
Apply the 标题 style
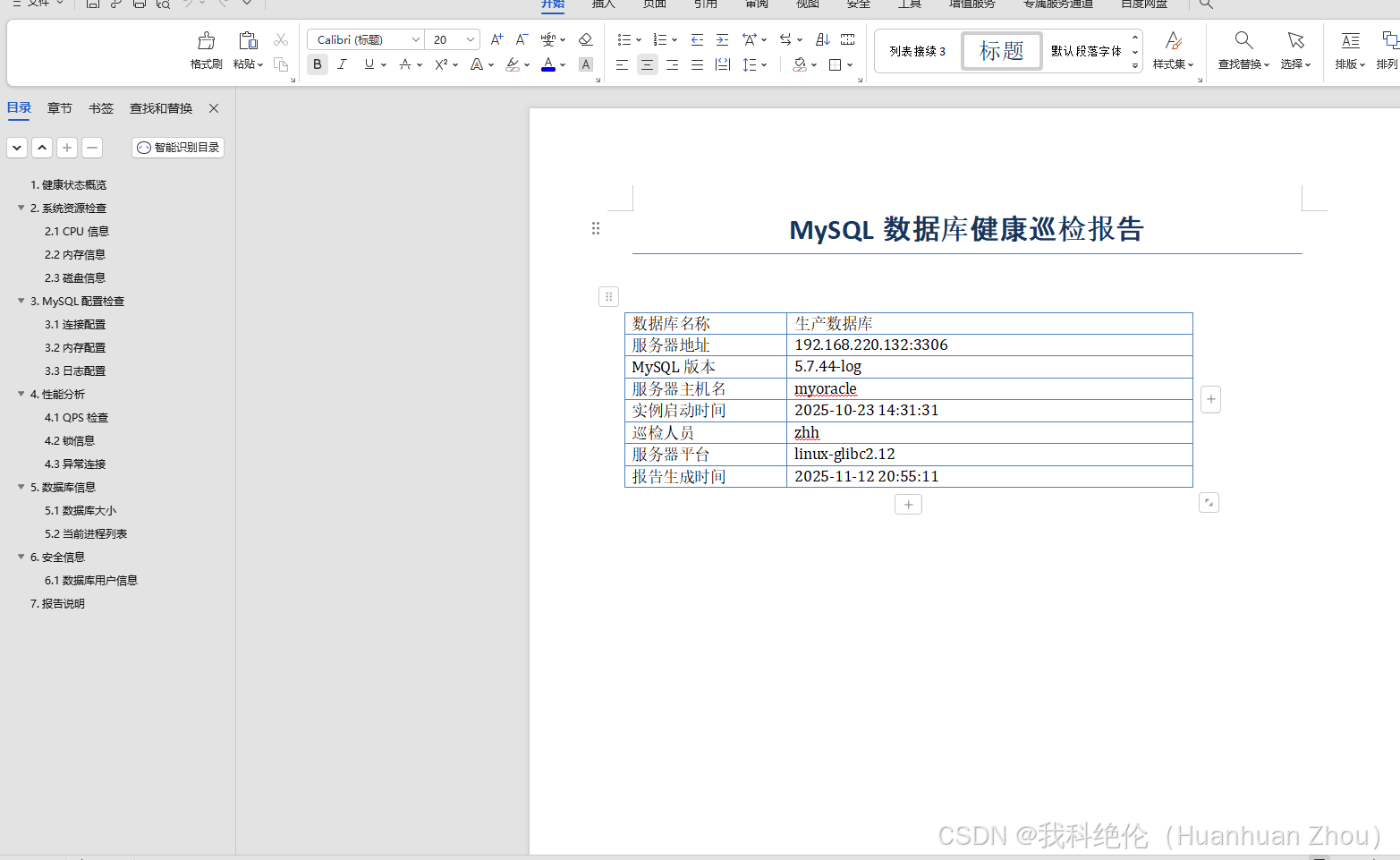(1002, 51)
